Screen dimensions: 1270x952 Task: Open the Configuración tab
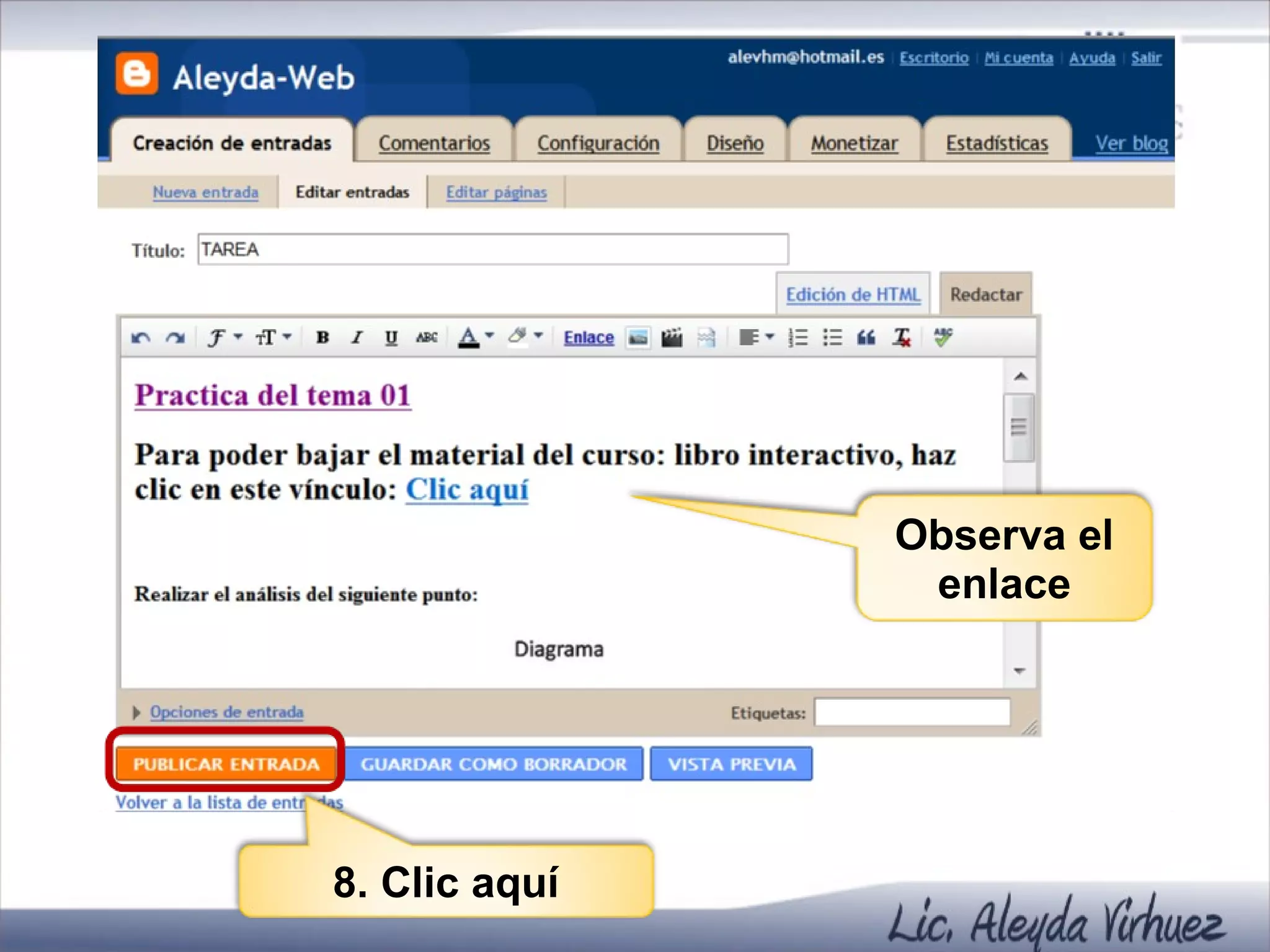tap(598, 143)
